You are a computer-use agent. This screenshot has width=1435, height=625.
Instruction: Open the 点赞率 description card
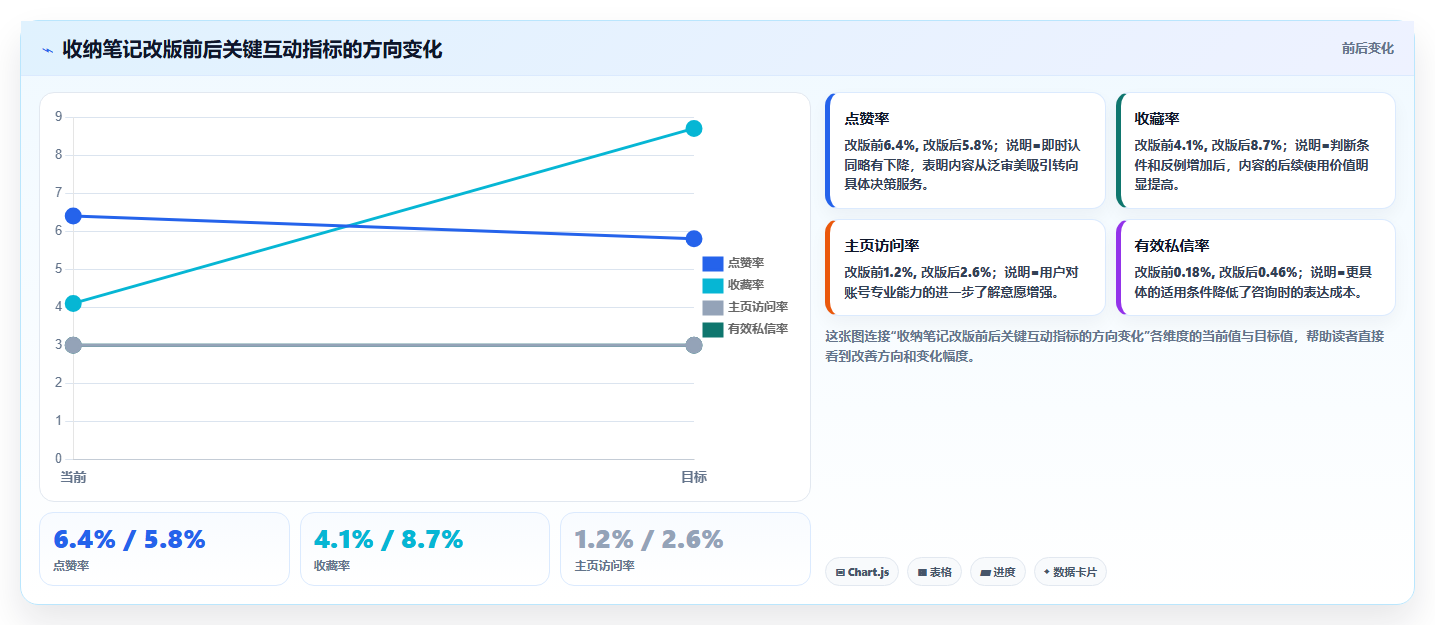[965, 150]
